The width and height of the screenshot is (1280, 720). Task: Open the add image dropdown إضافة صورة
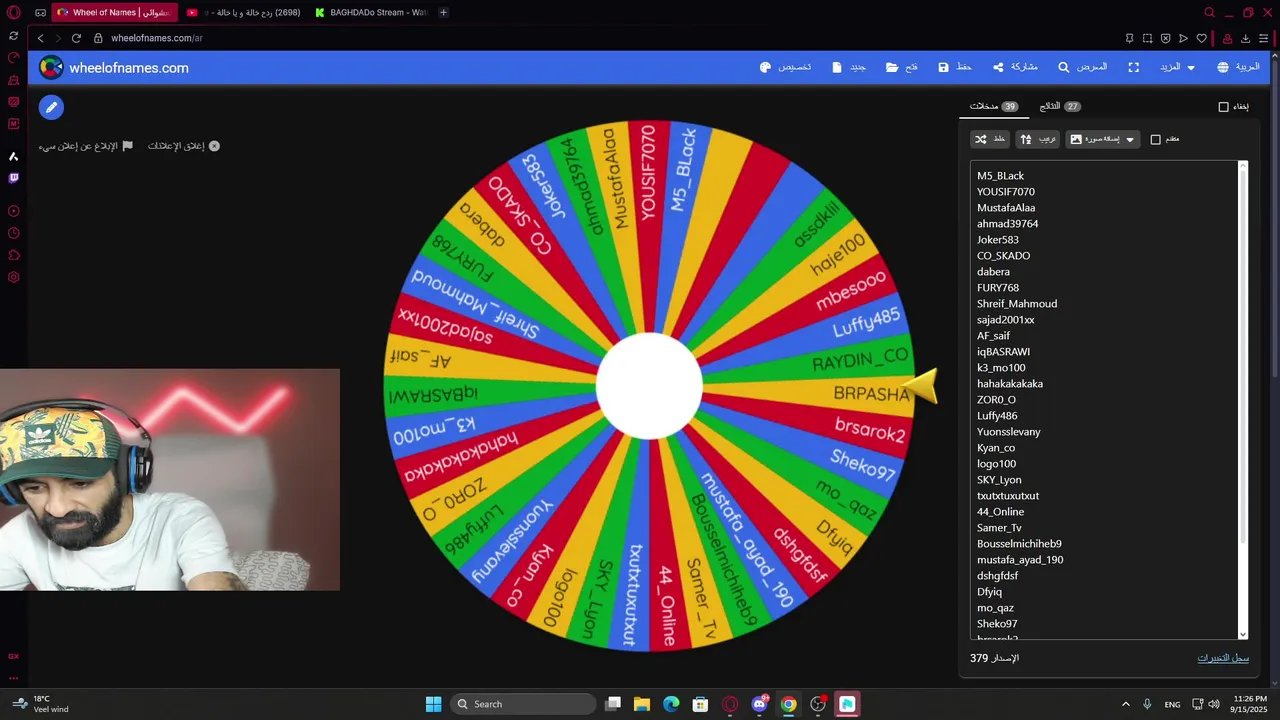pos(1102,139)
